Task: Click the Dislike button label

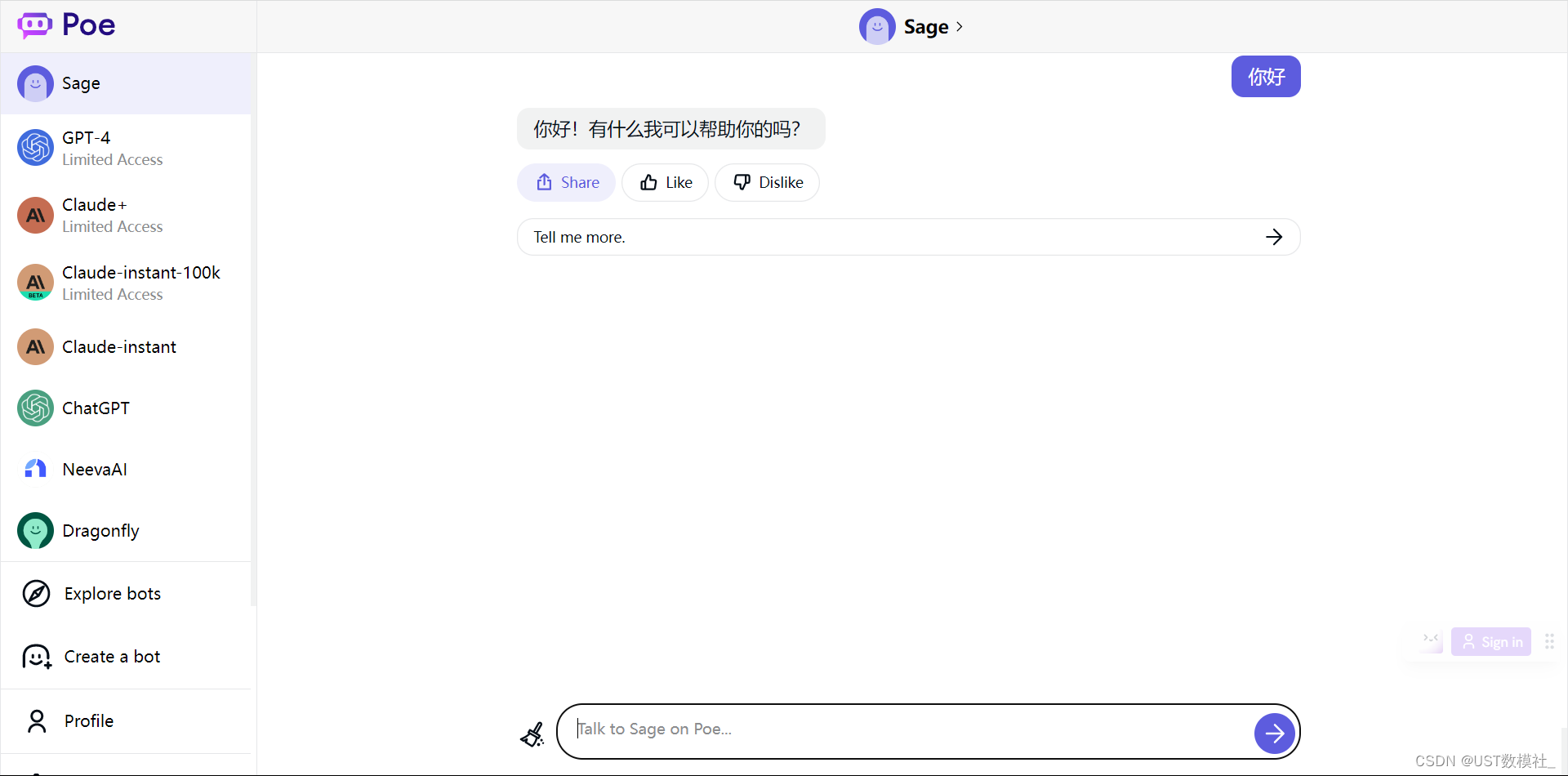Action: point(781,182)
